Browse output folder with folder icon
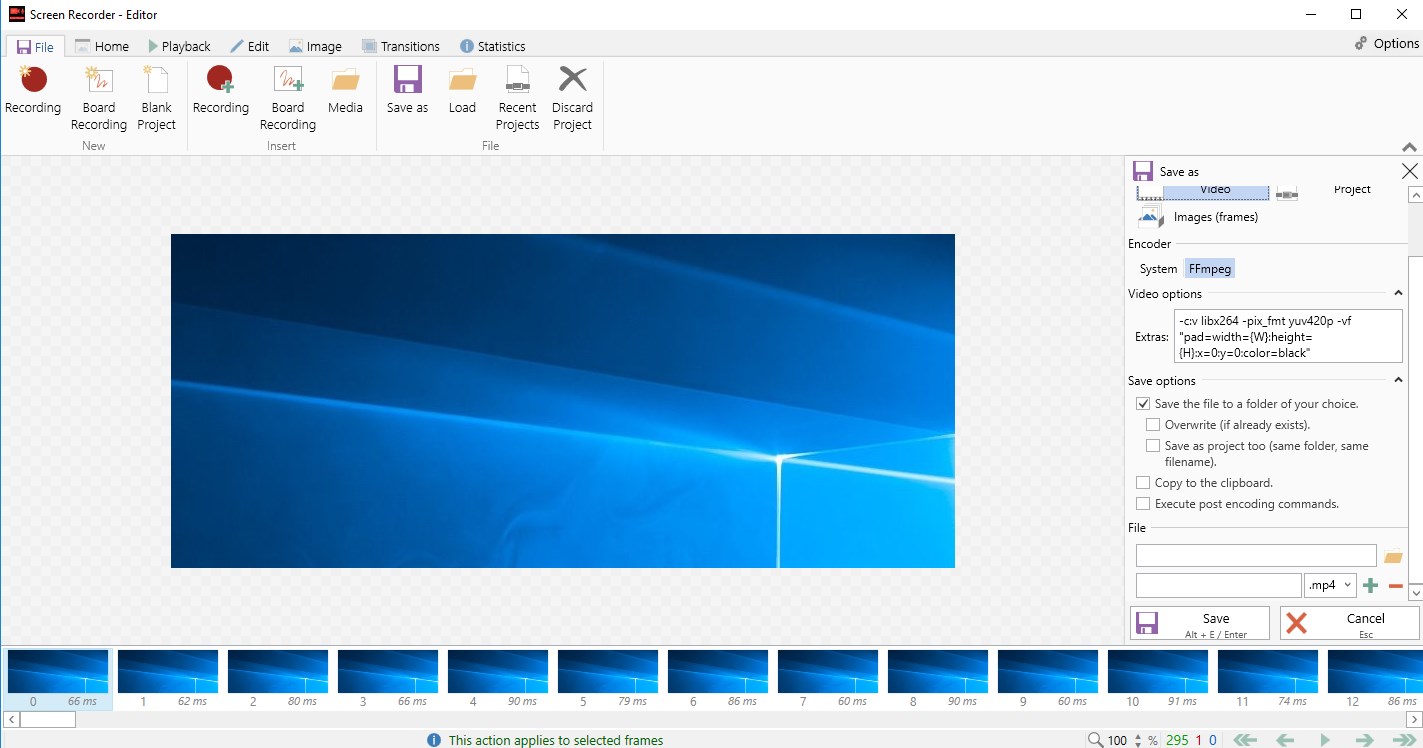This screenshot has height=748, width=1423. (1393, 557)
